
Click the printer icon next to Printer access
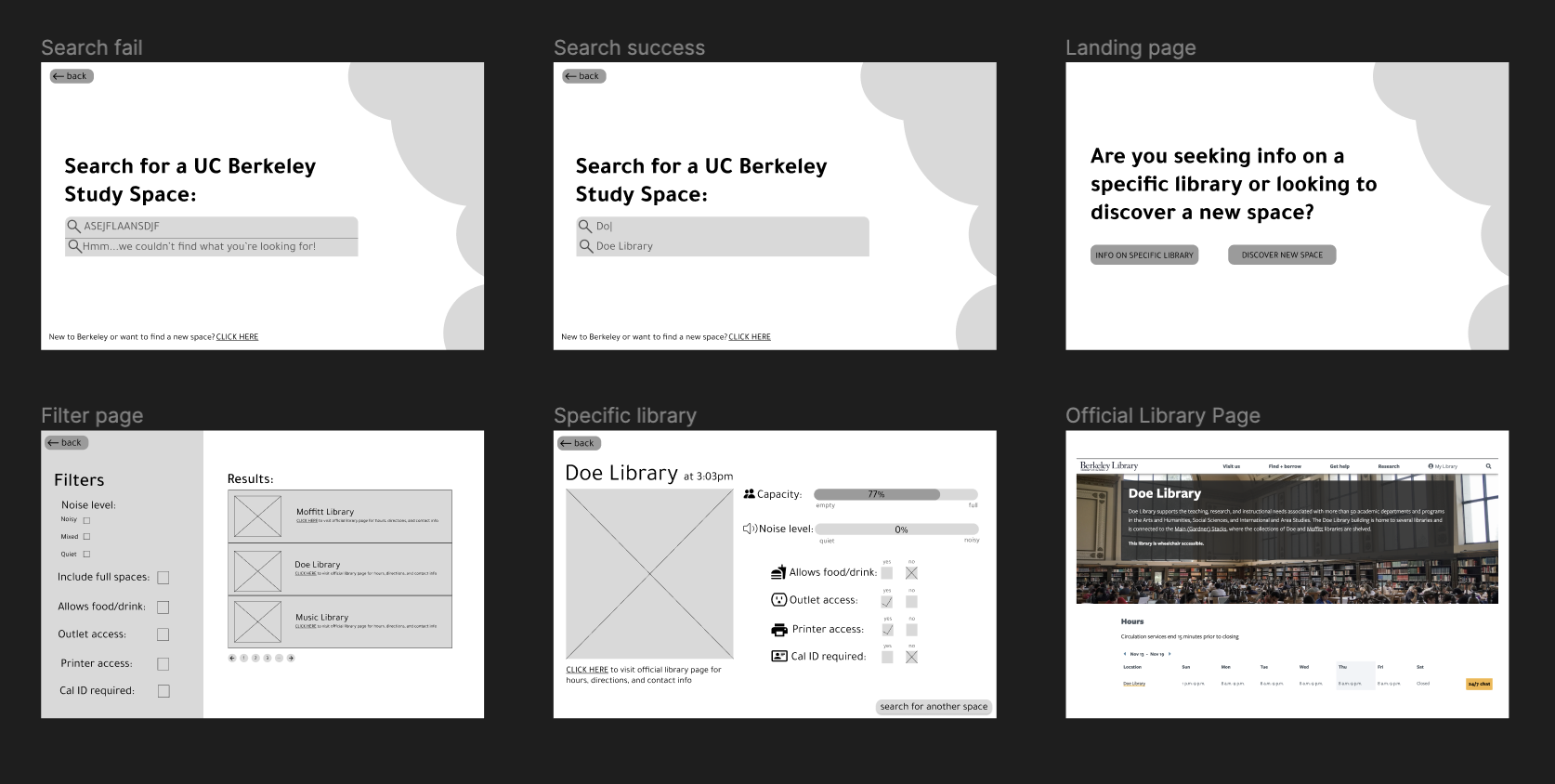[x=778, y=630]
